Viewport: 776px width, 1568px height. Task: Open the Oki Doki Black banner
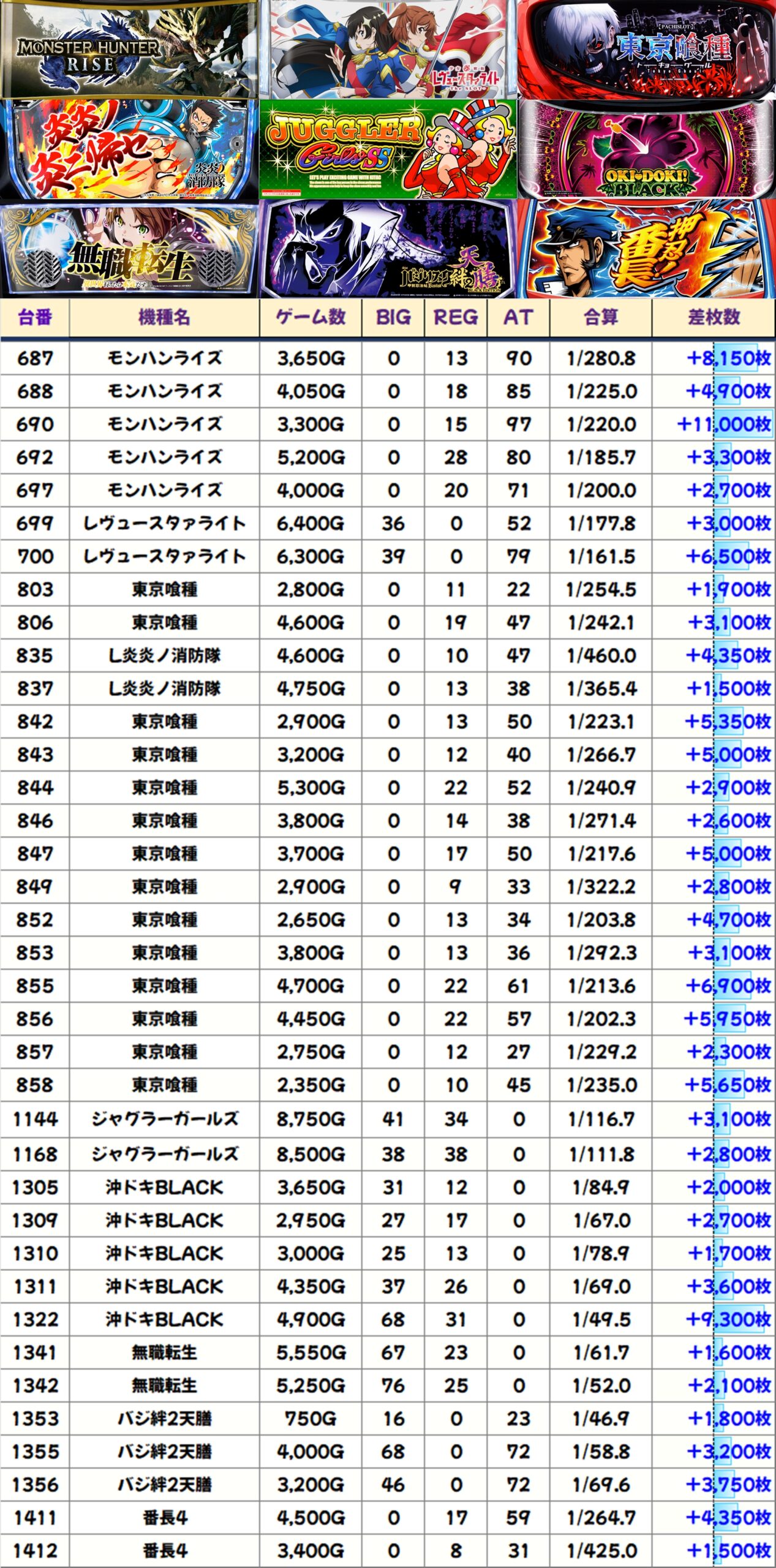646,149
